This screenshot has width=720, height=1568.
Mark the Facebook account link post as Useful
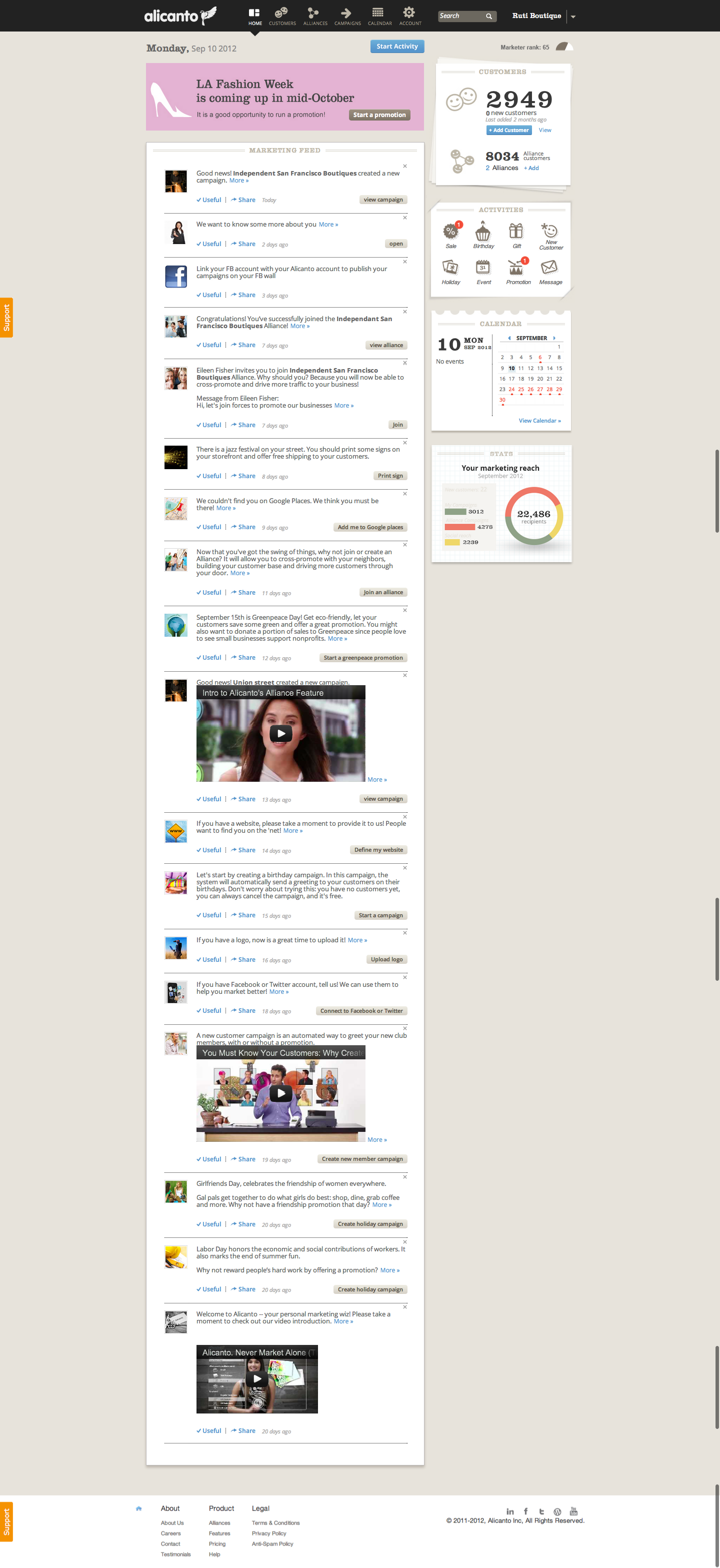(209, 295)
